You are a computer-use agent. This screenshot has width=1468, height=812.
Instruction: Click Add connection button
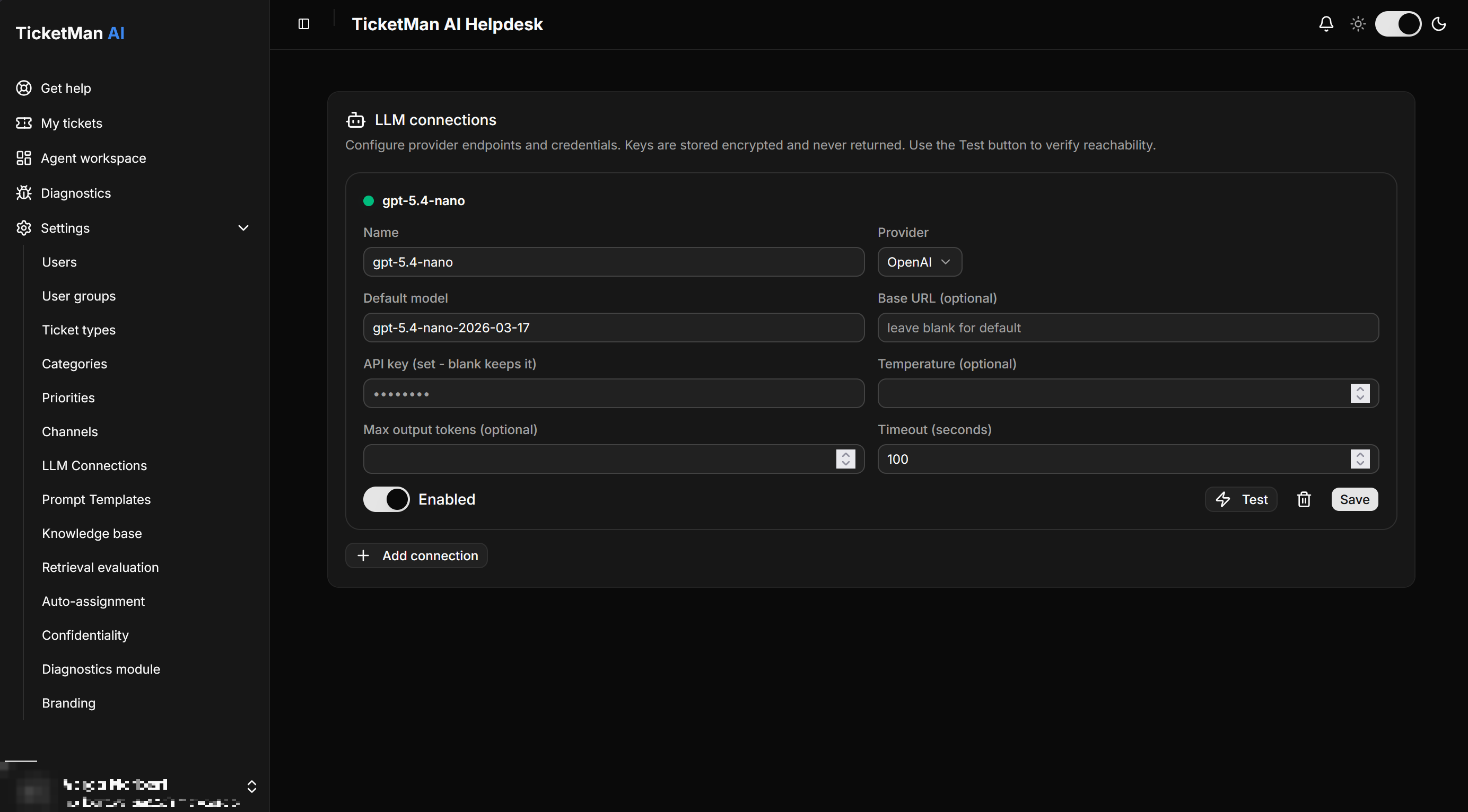point(416,555)
